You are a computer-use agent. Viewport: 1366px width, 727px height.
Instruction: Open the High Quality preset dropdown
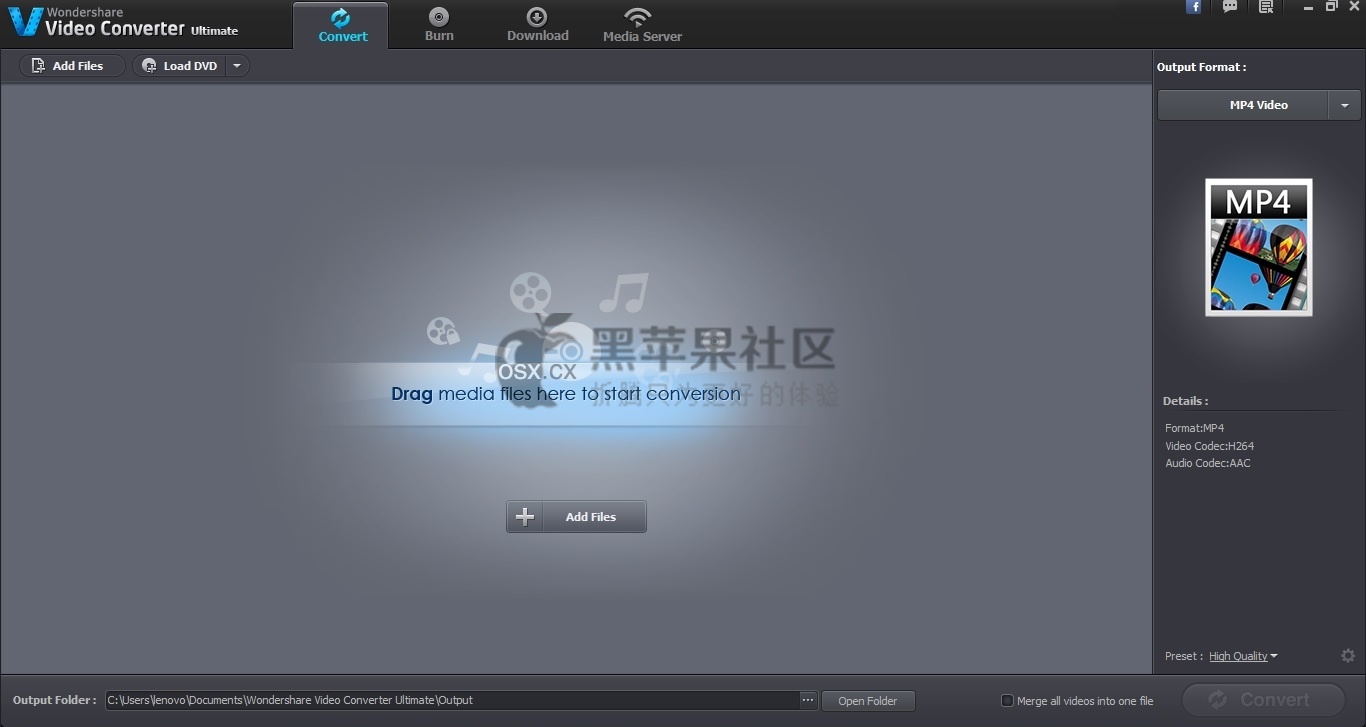(x=1243, y=656)
